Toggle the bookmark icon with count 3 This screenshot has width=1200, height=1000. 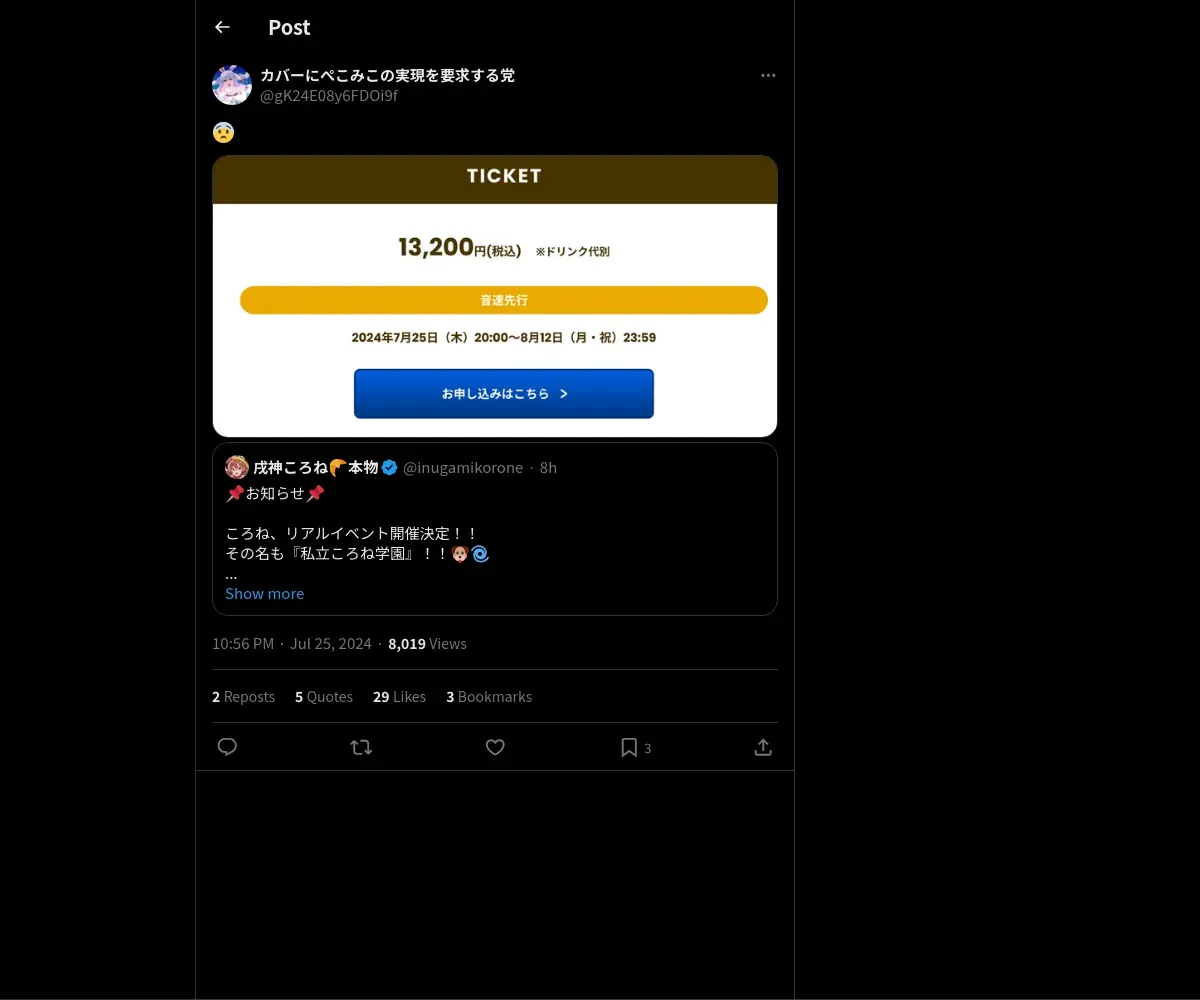point(636,747)
